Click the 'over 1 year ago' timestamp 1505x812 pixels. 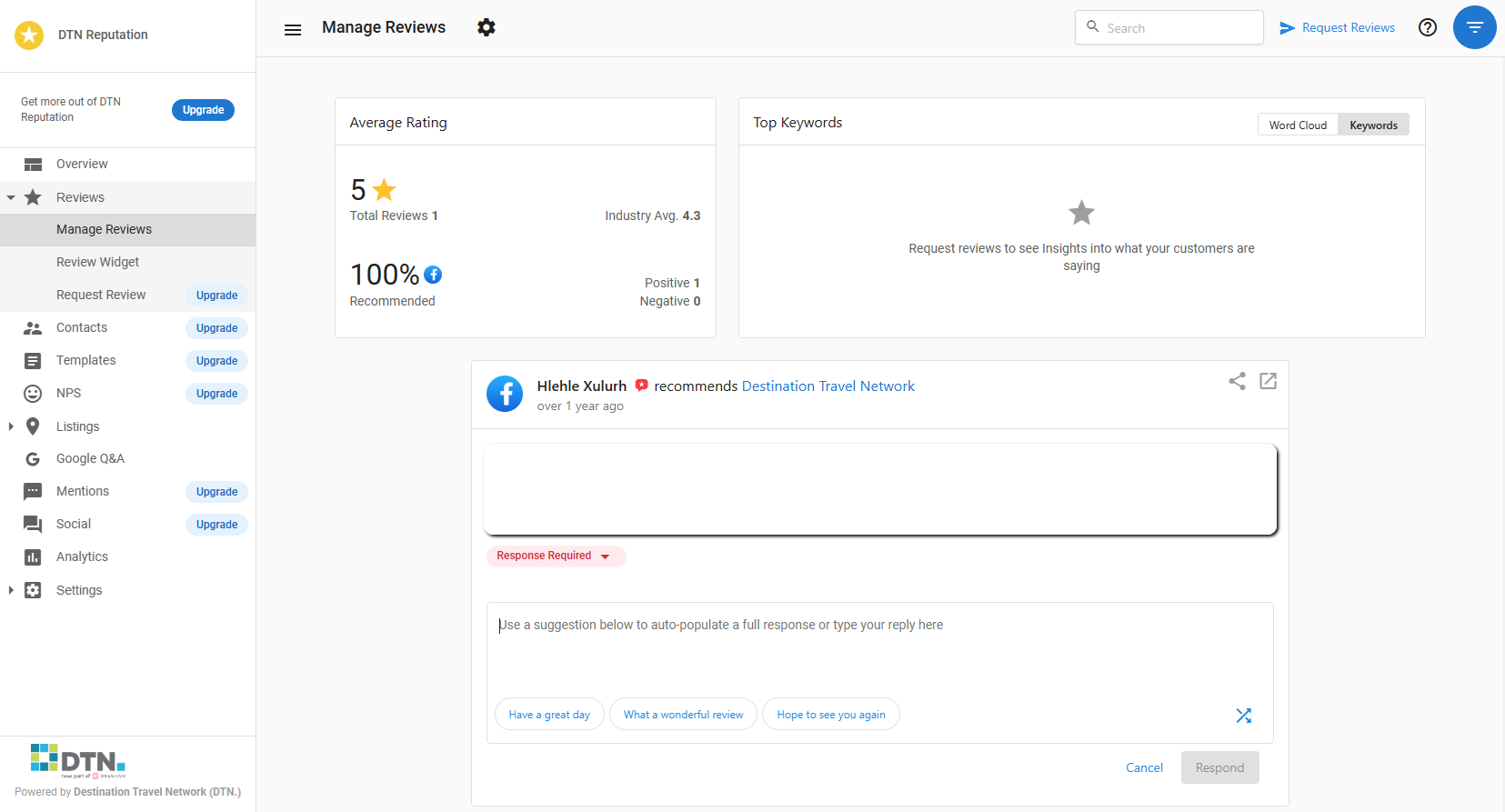[x=580, y=406]
